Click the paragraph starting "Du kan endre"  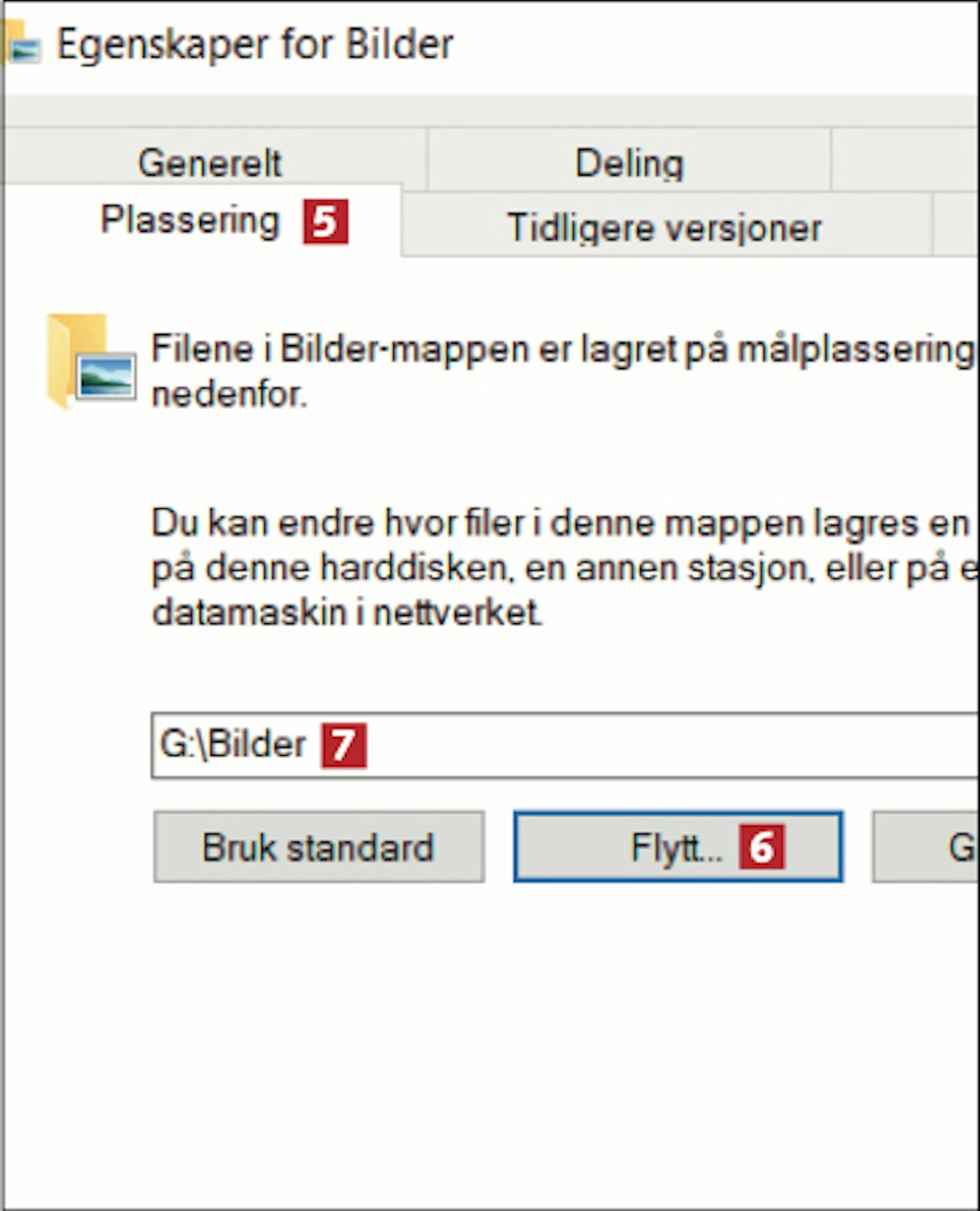point(562,567)
